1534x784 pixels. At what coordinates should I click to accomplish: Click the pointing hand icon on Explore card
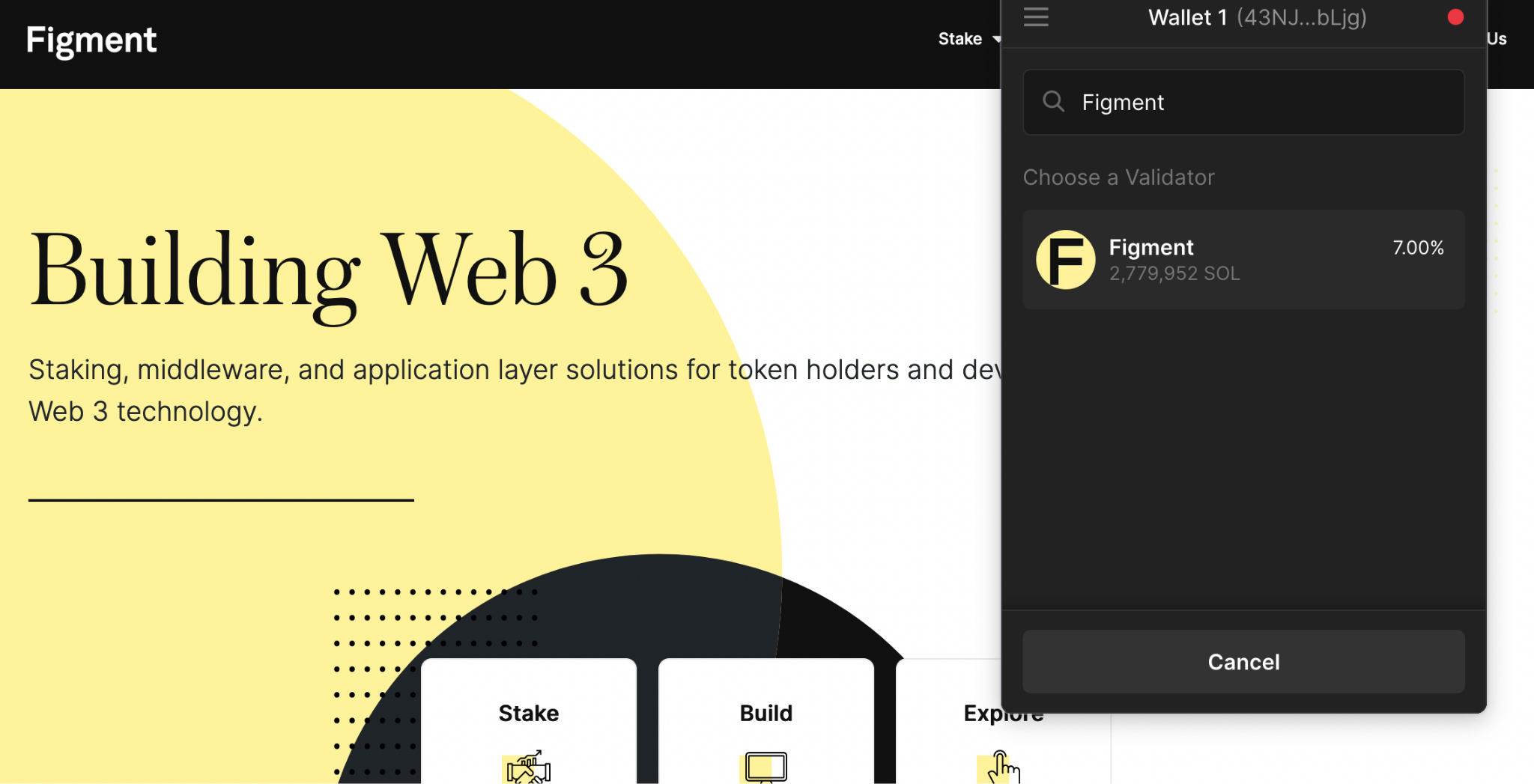[x=1000, y=767]
